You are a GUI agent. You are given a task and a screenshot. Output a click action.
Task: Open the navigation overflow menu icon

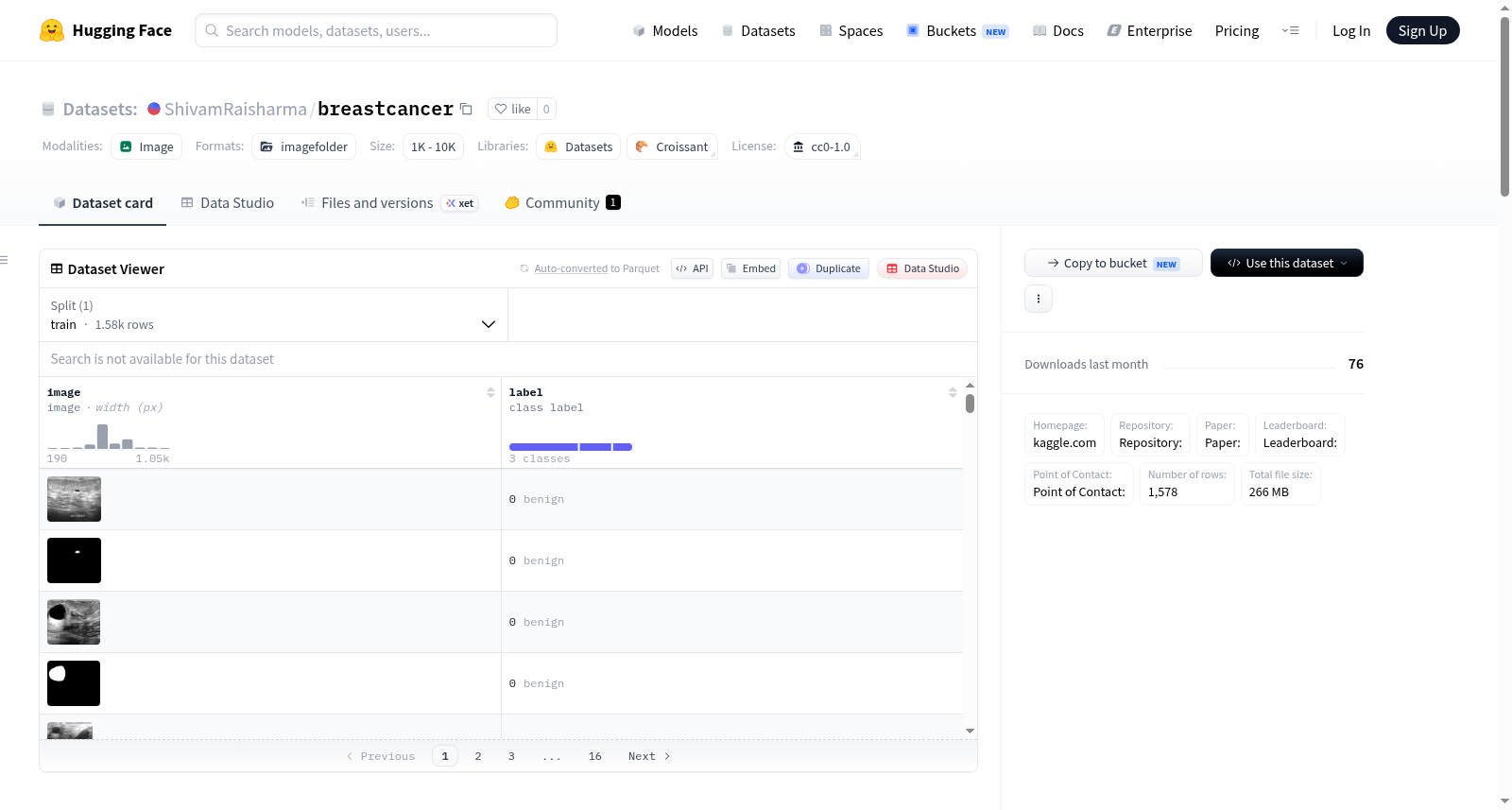pyautogui.click(x=1290, y=30)
